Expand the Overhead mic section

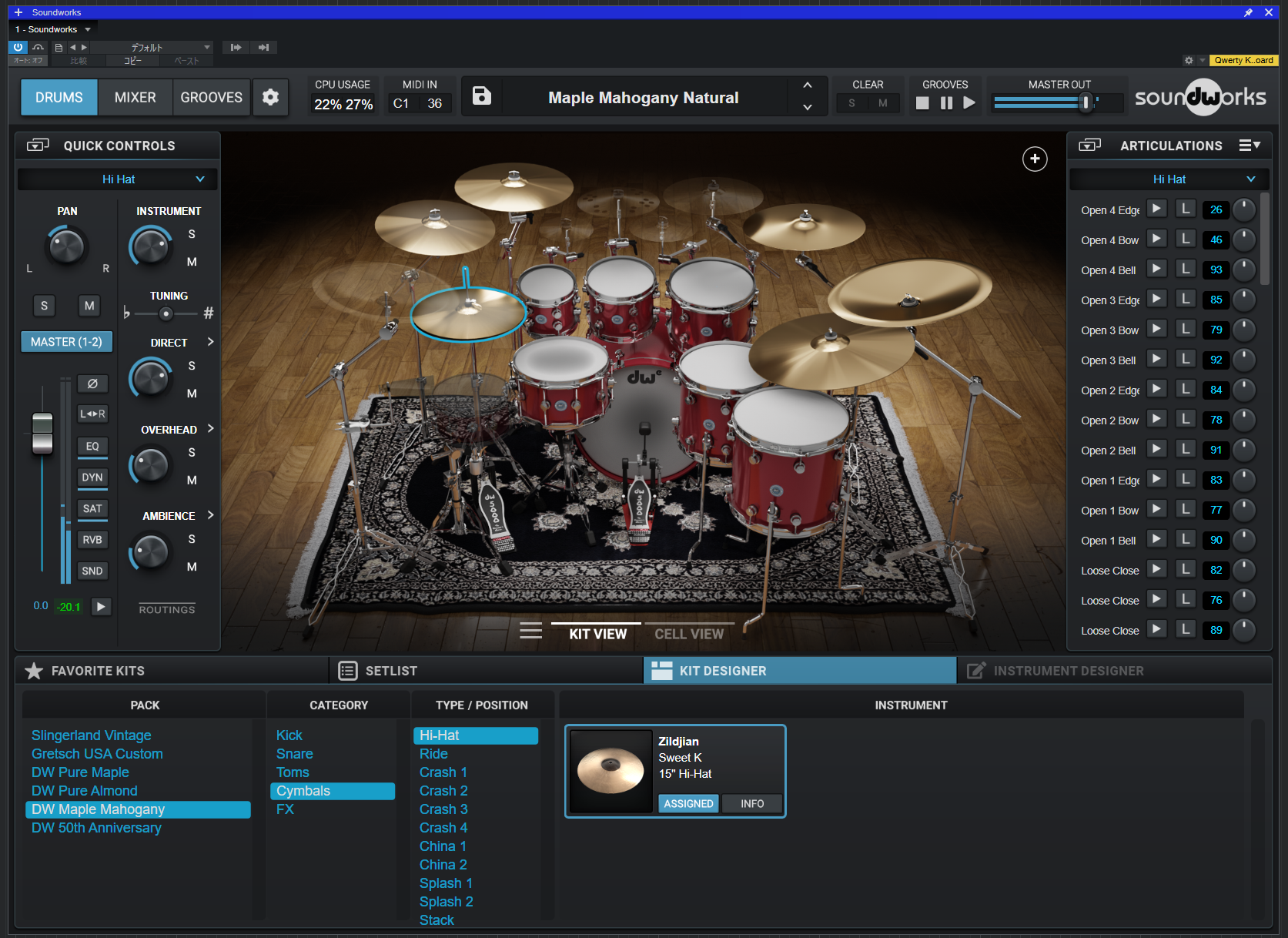click(210, 429)
